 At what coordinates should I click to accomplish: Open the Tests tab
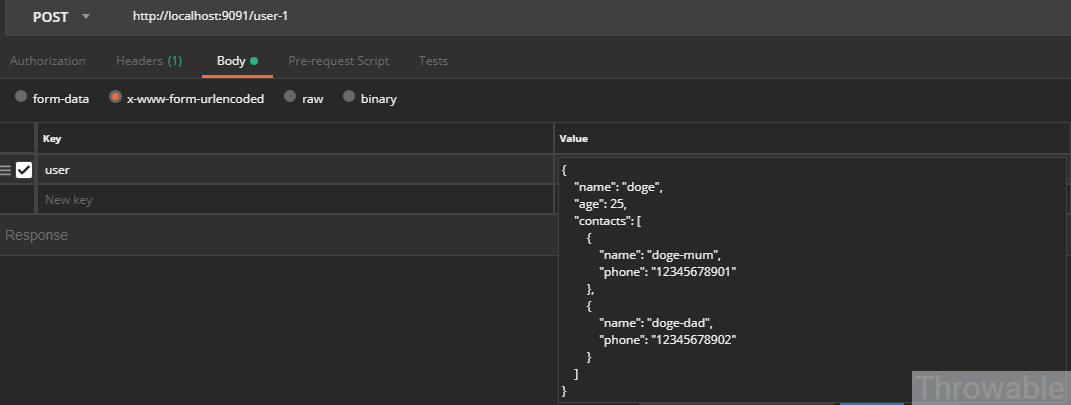click(433, 61)
